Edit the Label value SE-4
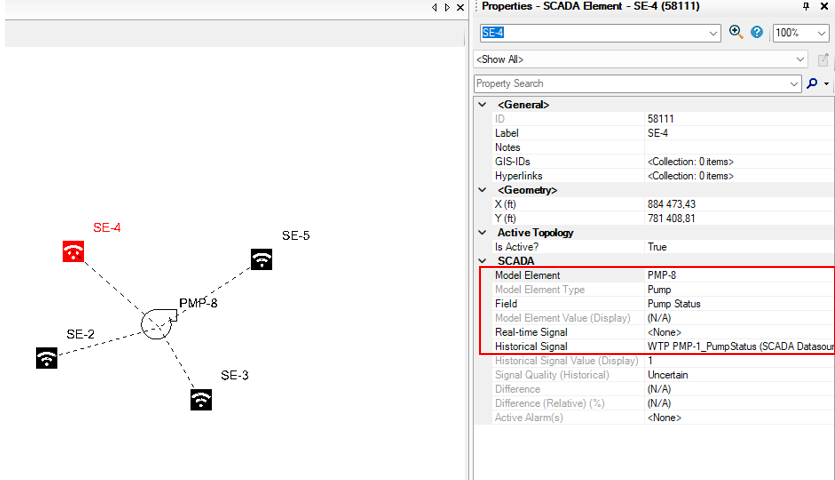This screenshot has width=835, height=480. pos(658,133)
